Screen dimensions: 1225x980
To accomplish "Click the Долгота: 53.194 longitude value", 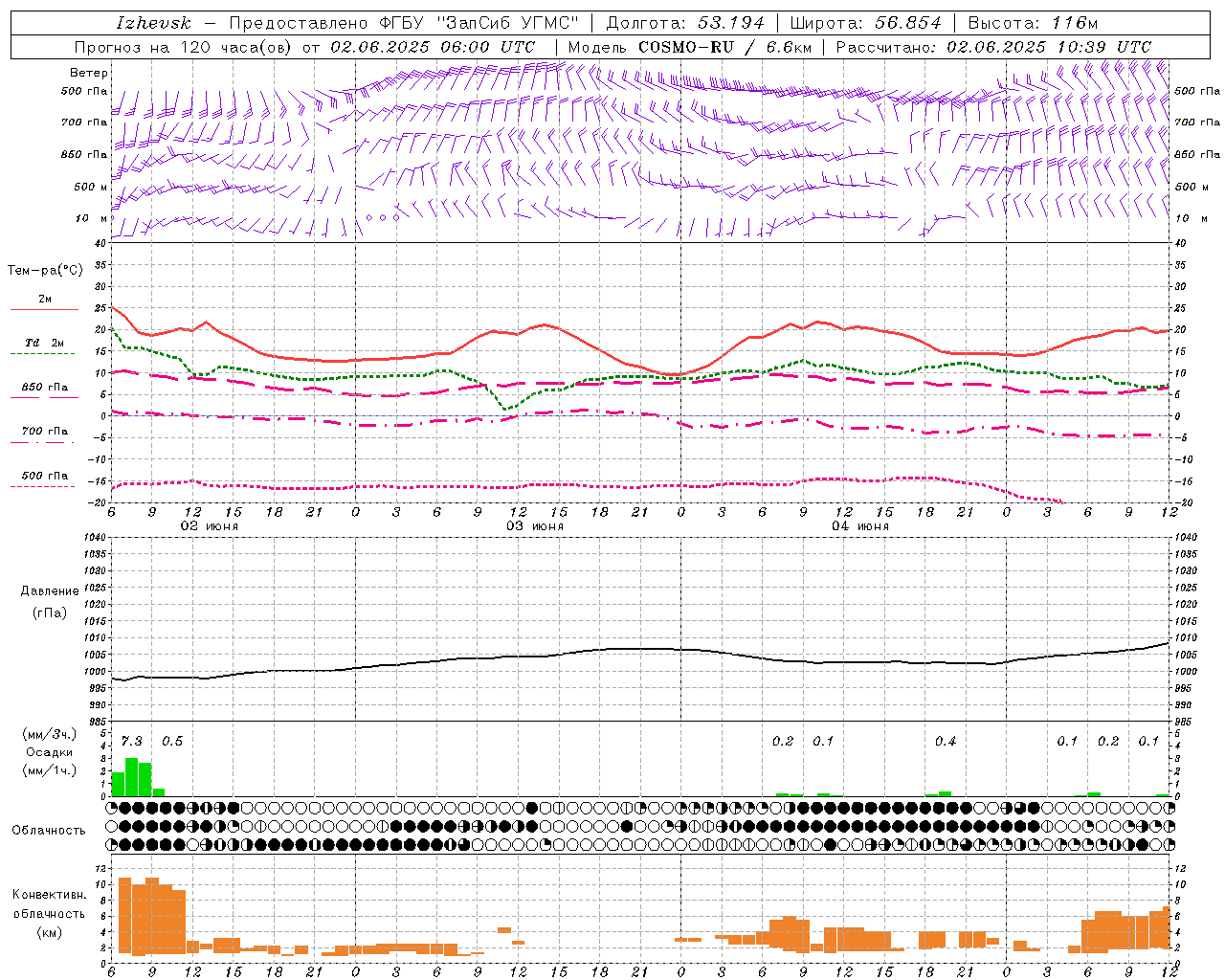I will pos(685,23).
